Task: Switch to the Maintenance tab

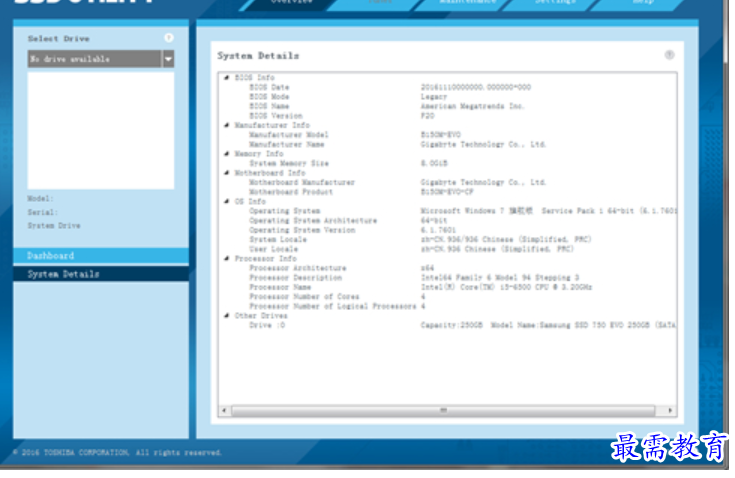Action: pos(468,3)
